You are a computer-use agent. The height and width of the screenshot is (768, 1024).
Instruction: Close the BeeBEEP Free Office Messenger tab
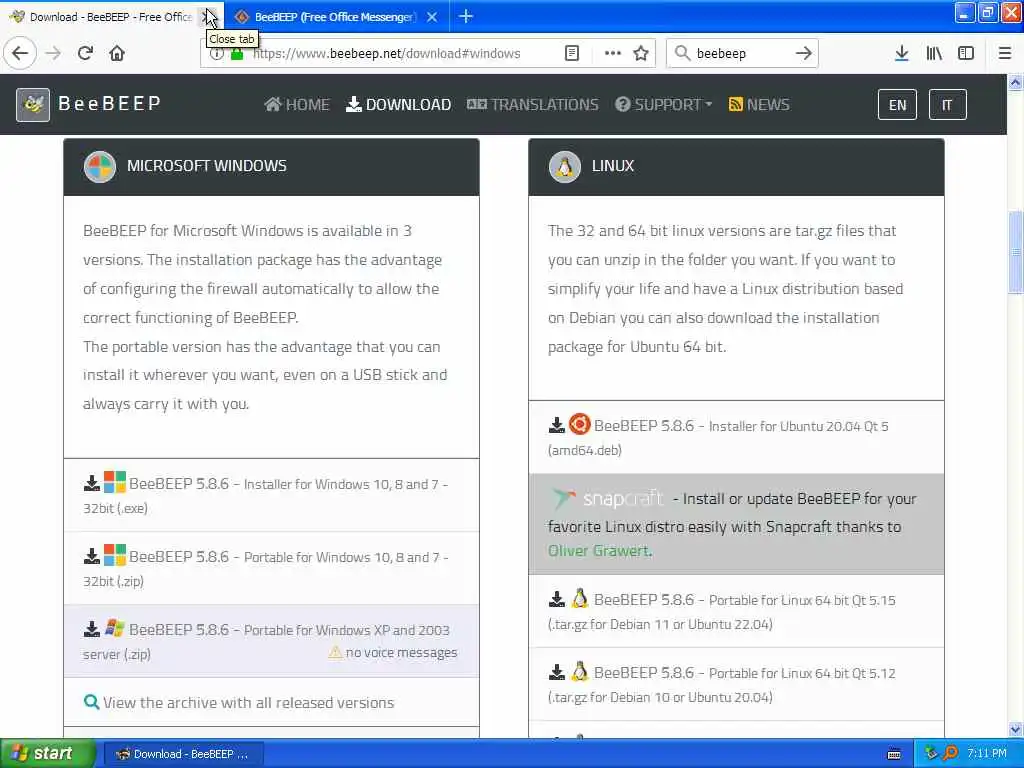pyautogui.click(x=432, y=17)
